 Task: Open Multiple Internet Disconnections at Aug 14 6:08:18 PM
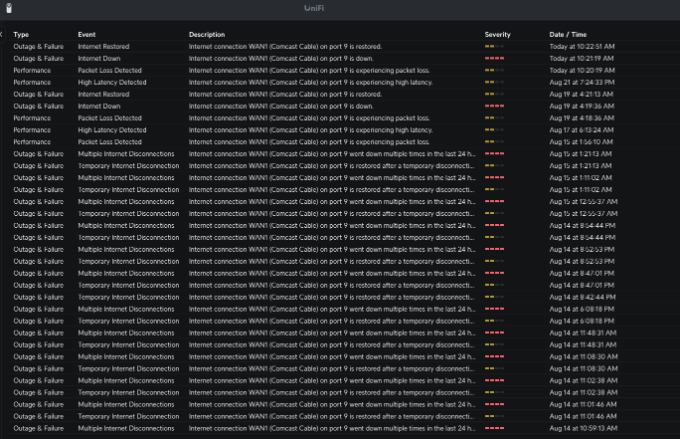click(x=126, y=309)
